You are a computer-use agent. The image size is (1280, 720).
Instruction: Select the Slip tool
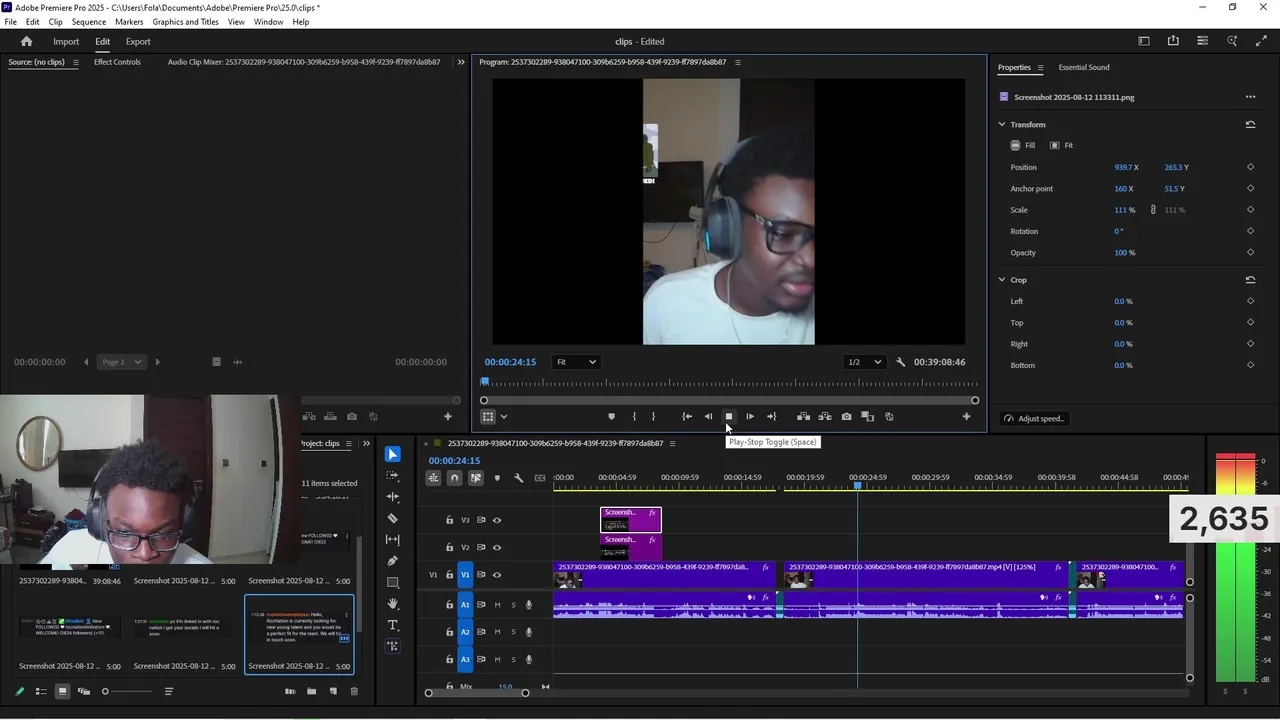392,540
